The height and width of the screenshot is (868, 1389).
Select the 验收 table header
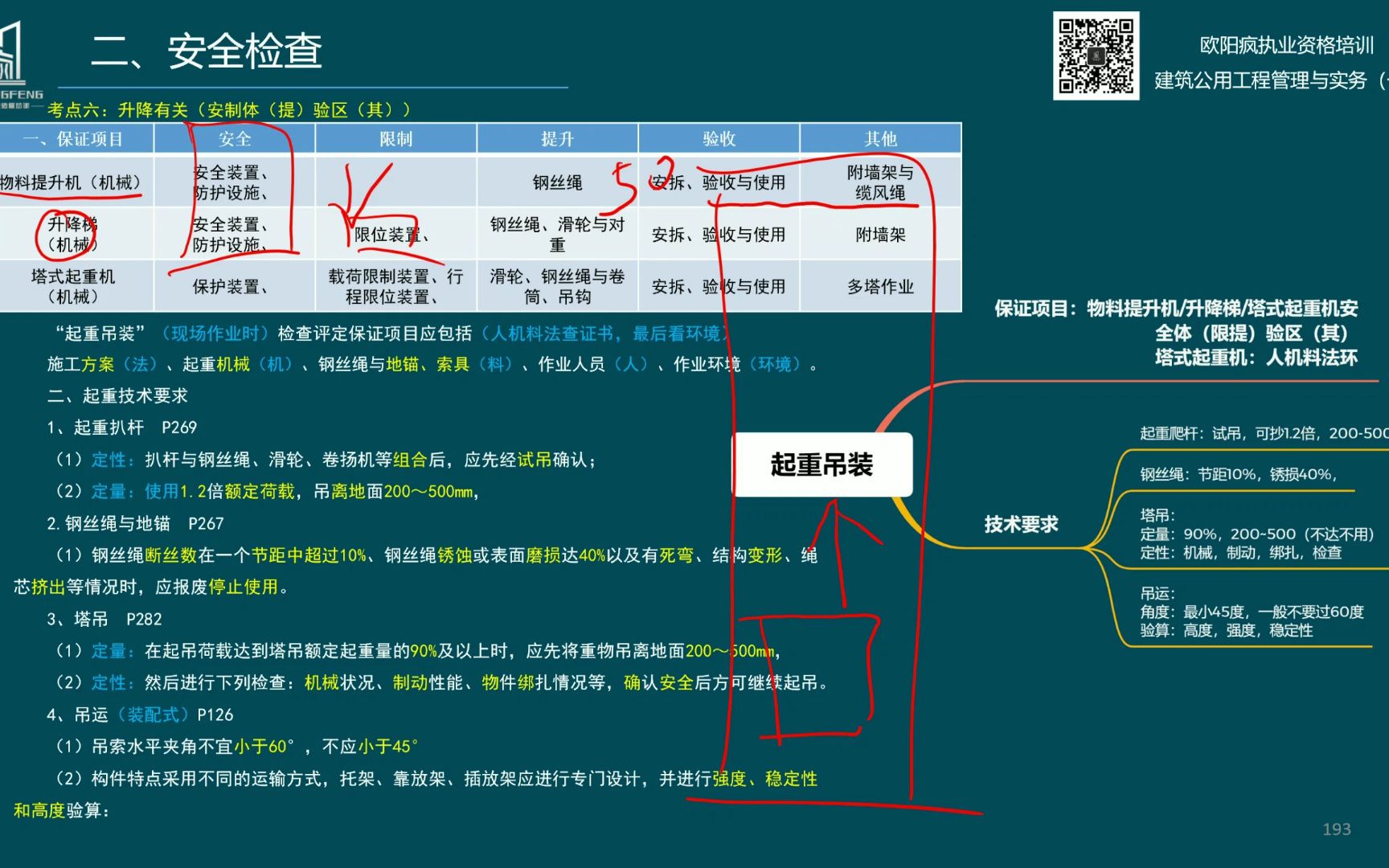[719, 137]
